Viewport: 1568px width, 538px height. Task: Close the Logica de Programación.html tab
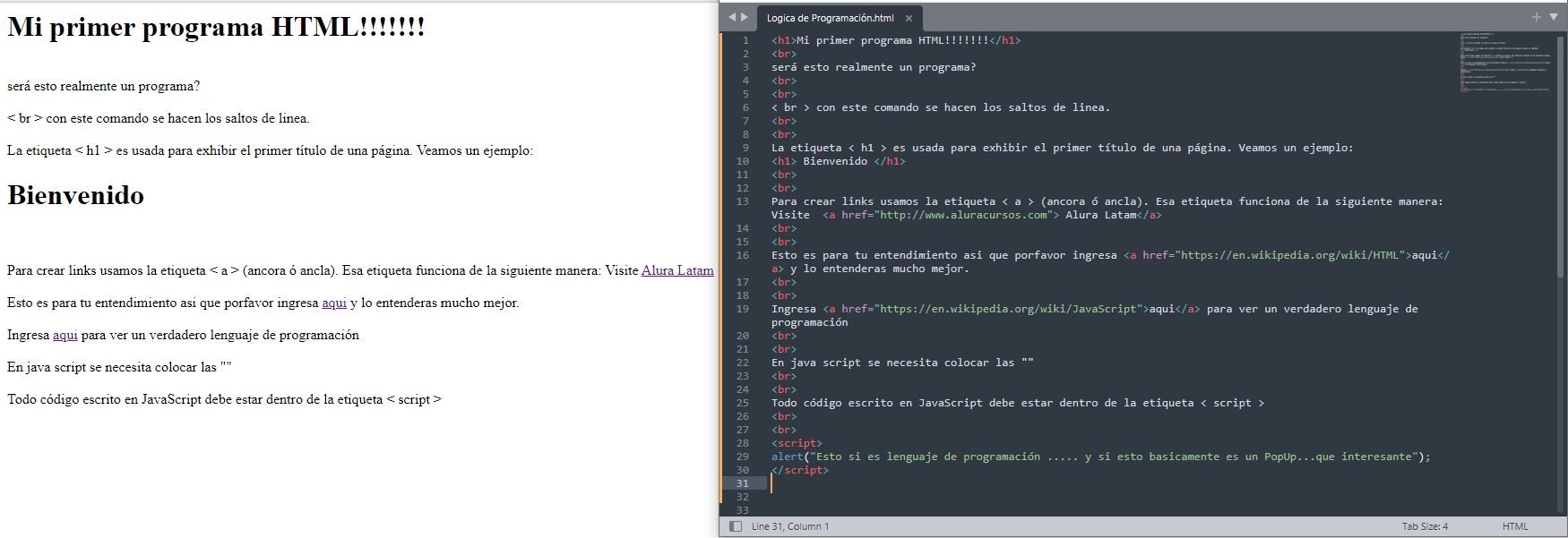coord(909,18)
